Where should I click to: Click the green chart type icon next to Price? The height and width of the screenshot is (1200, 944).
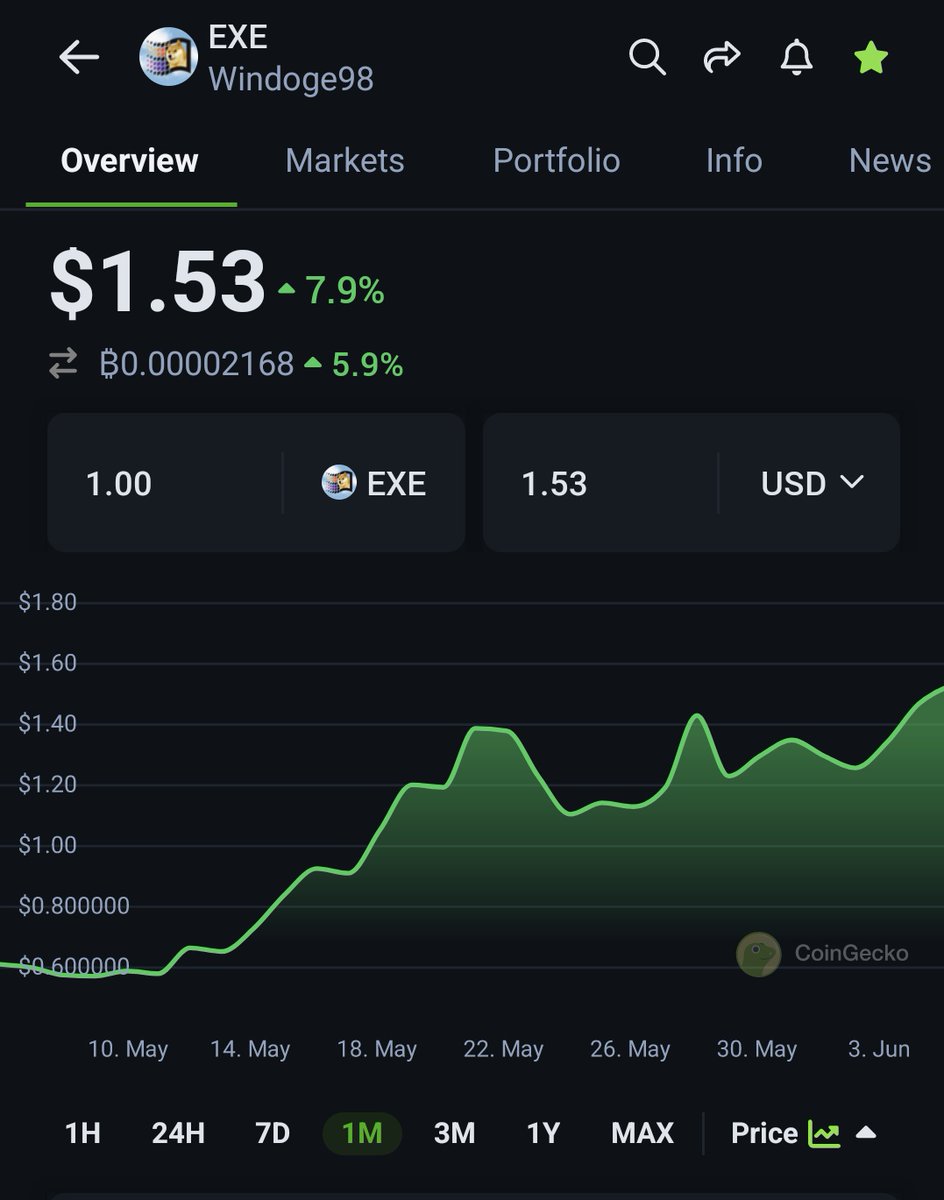pos(823,1133)
